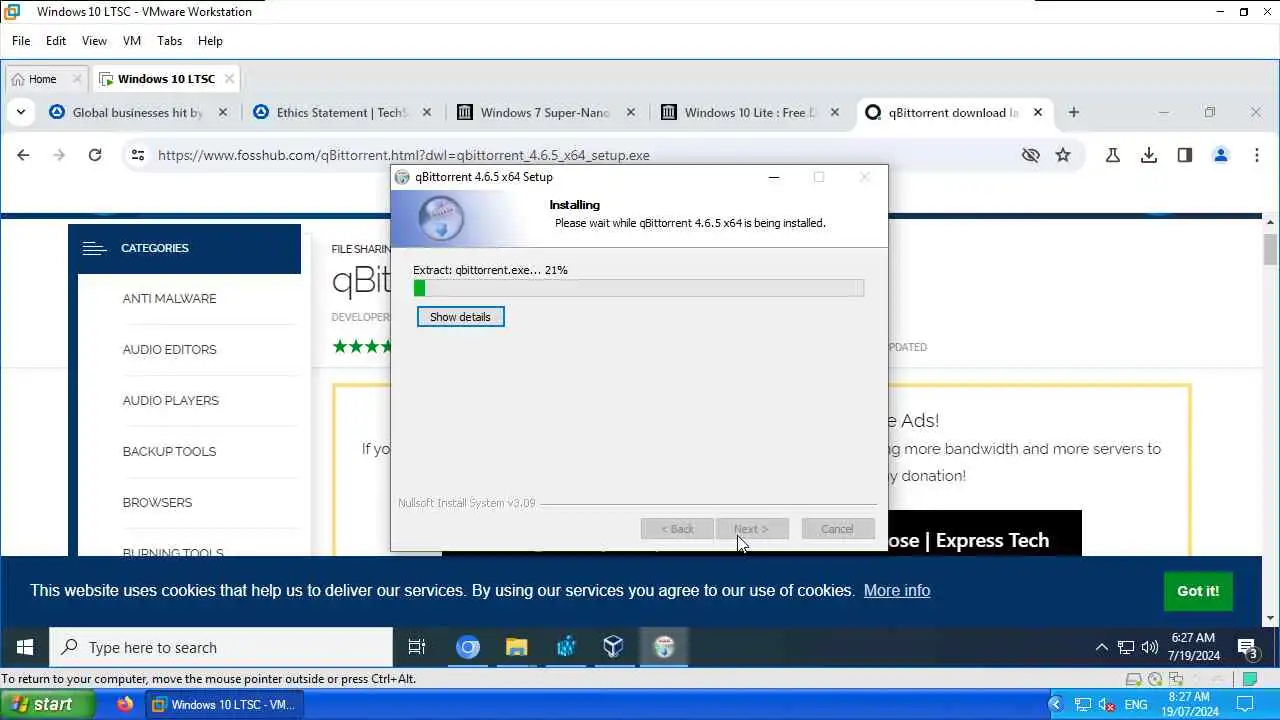Open AUDIO PLAYERS category
The image size is (1280, 720).
(x=170, y=401)
